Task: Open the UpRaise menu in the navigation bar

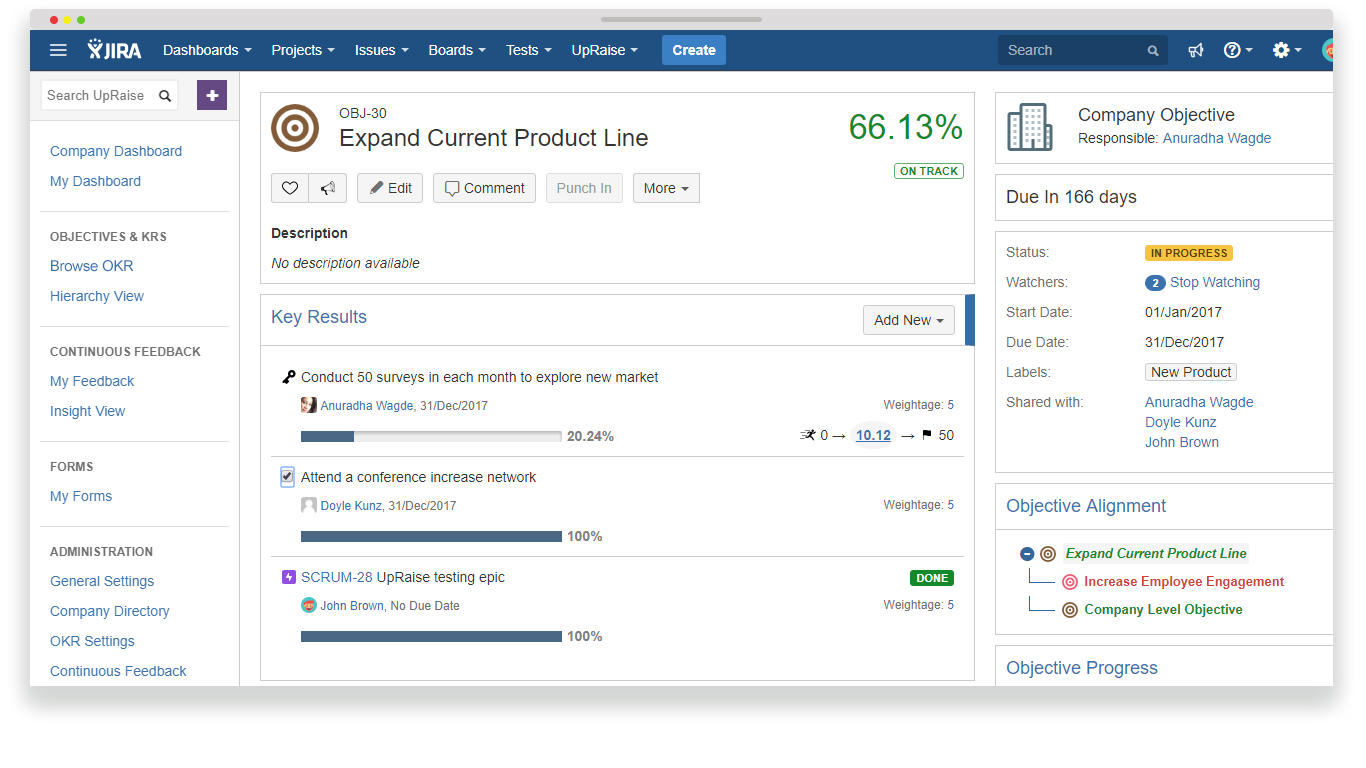Action: 604,50
